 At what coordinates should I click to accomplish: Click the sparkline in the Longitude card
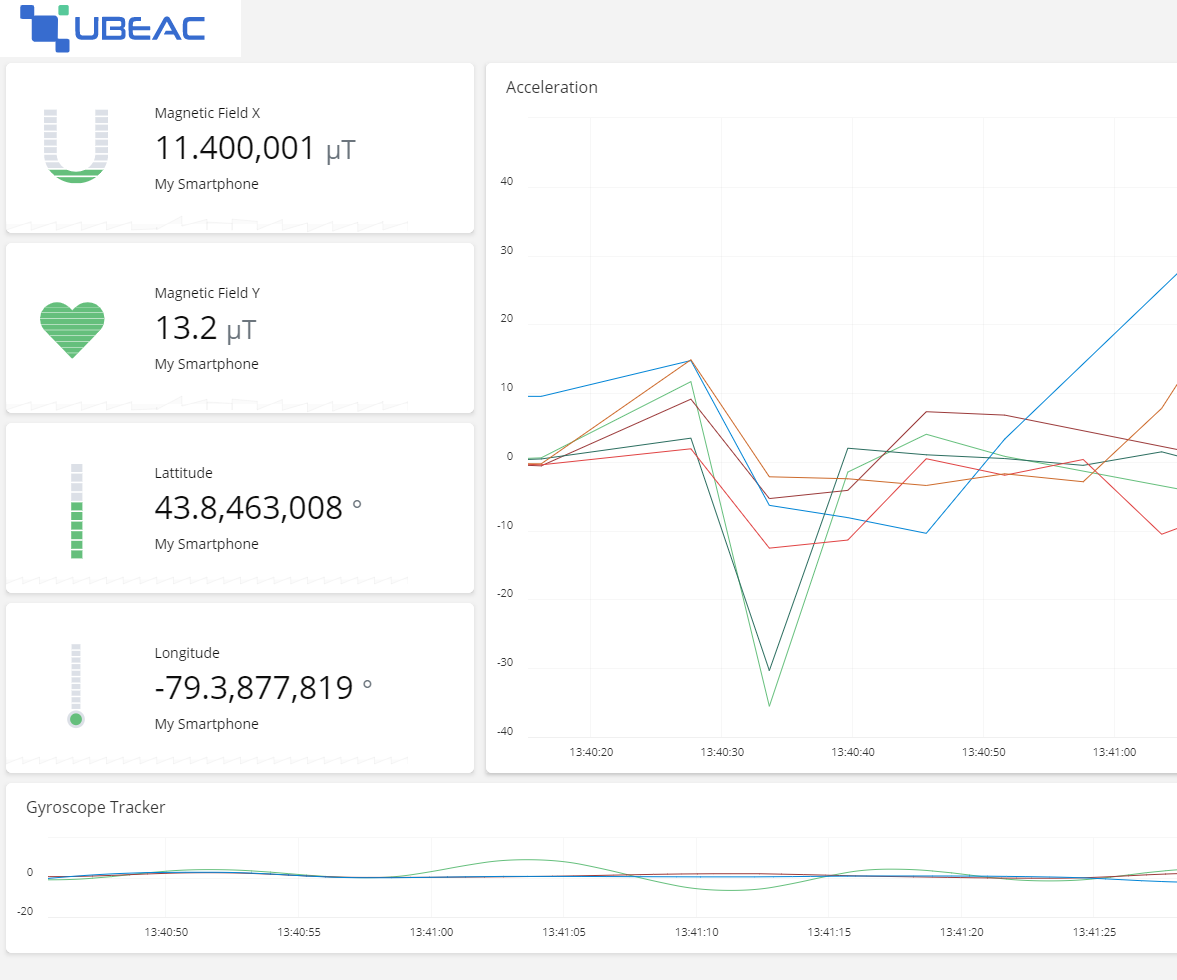tap(208, 762)
